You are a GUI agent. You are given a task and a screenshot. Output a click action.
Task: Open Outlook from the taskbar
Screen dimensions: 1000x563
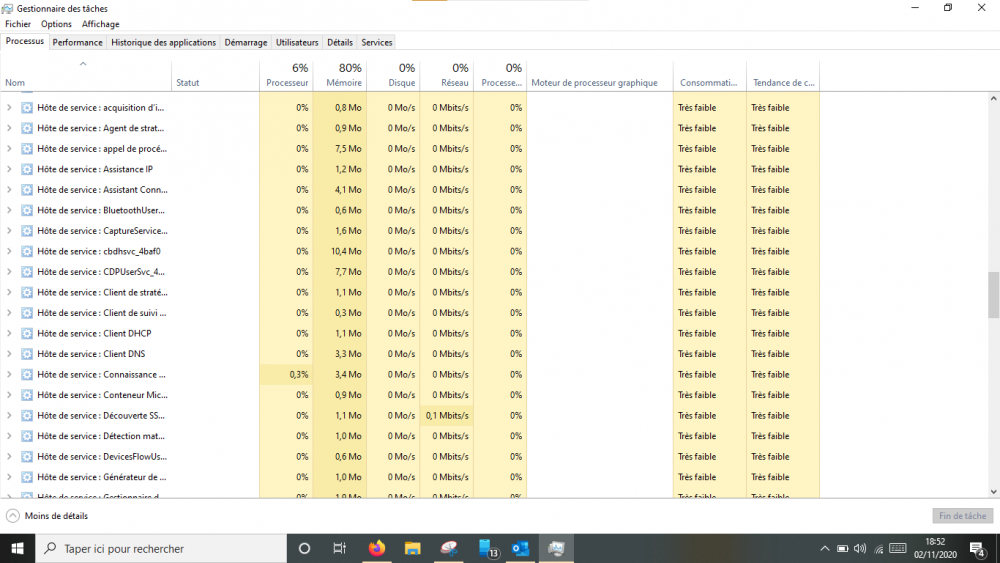520,548
